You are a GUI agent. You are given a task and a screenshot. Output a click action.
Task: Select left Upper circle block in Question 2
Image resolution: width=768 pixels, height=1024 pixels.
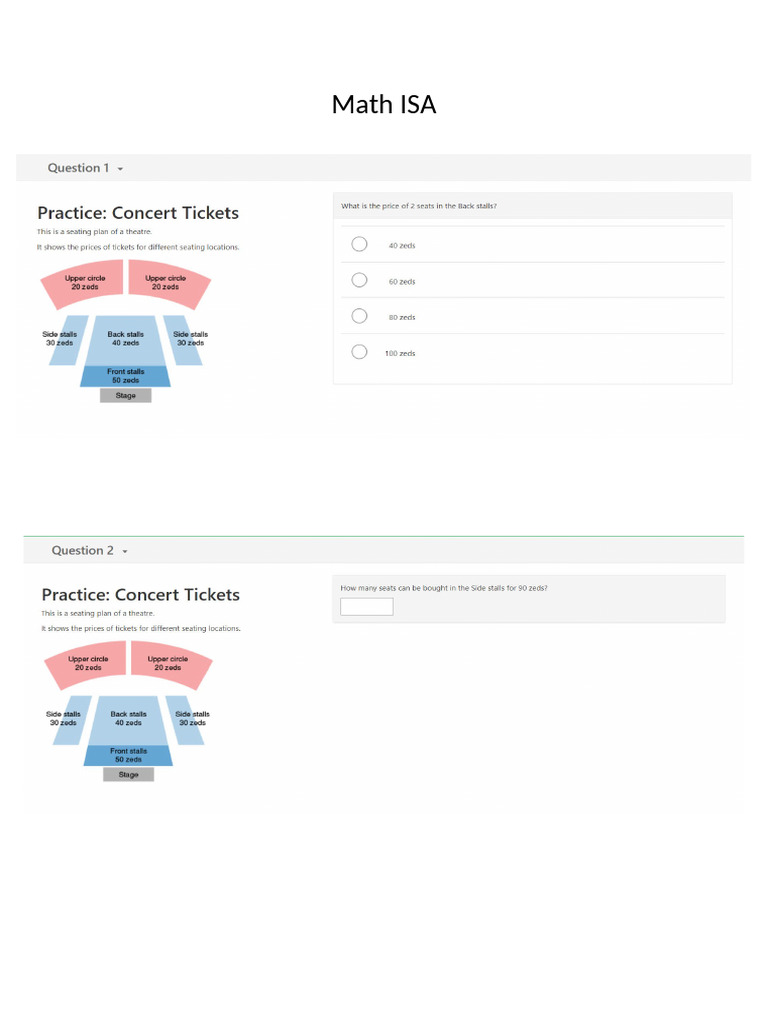point(86,664)
